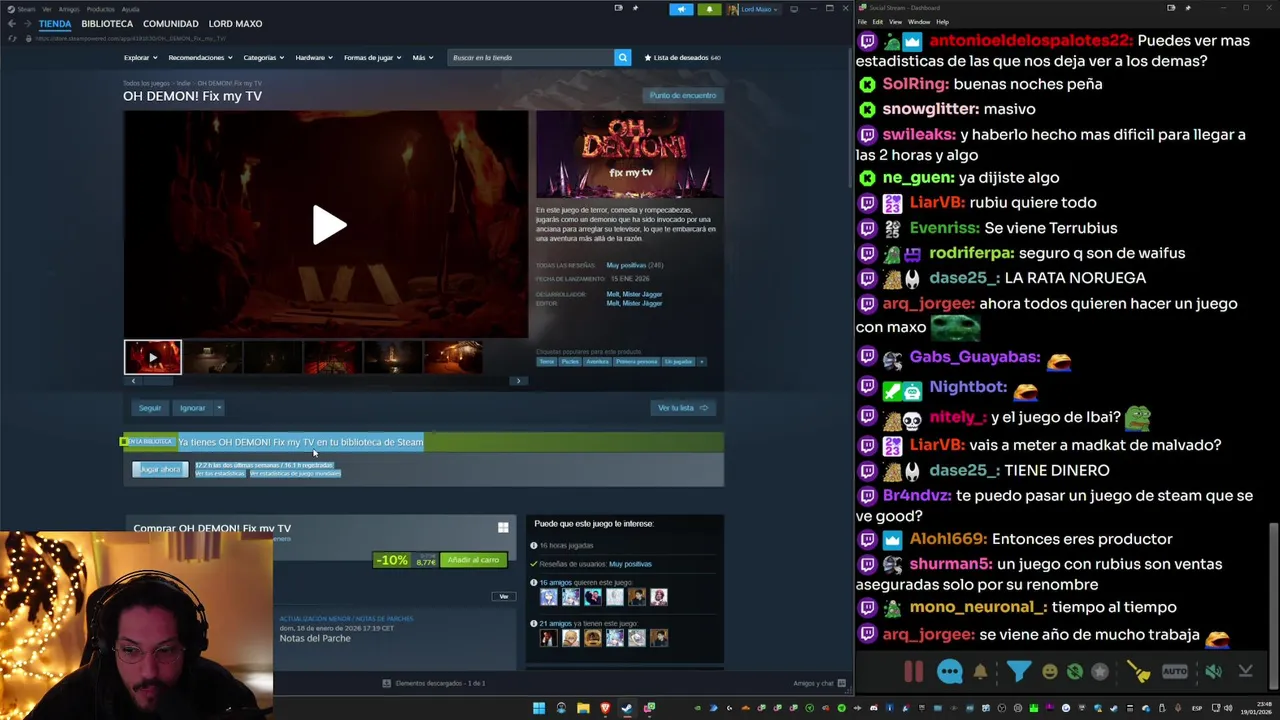Open Windows Start menu

coord(539,708)
